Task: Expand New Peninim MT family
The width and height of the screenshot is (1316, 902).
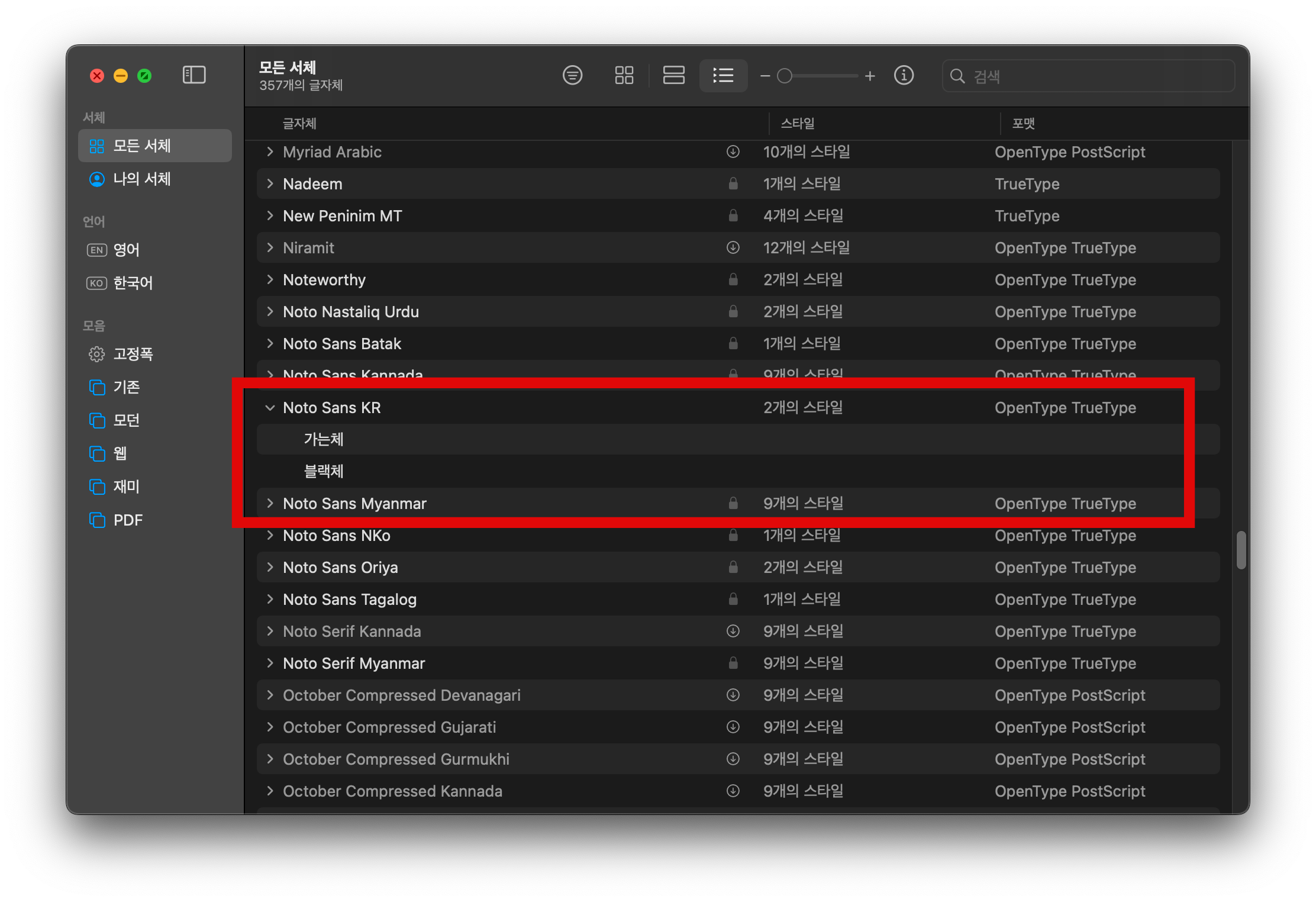Action: click(x=270, y=215)
